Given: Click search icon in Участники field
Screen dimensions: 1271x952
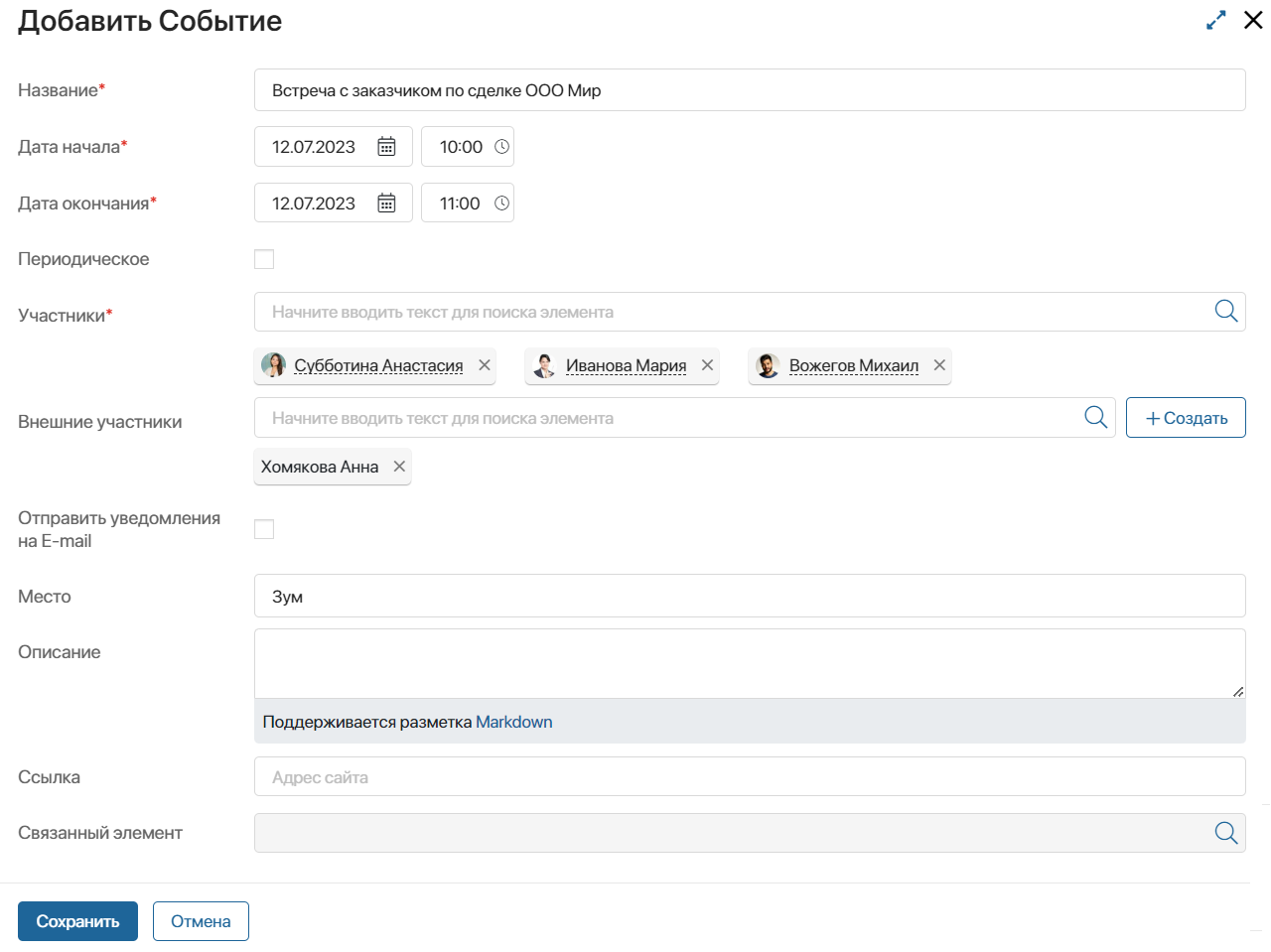Looking at the screenshot, I should pyautogui.click(x=1226, y=312).
